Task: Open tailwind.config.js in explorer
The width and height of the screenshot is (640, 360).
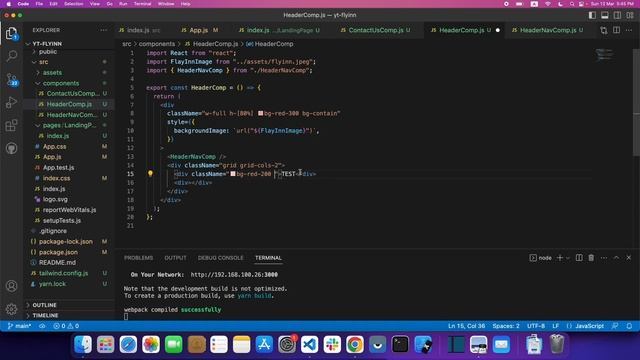Action: (x=63, y=273)
